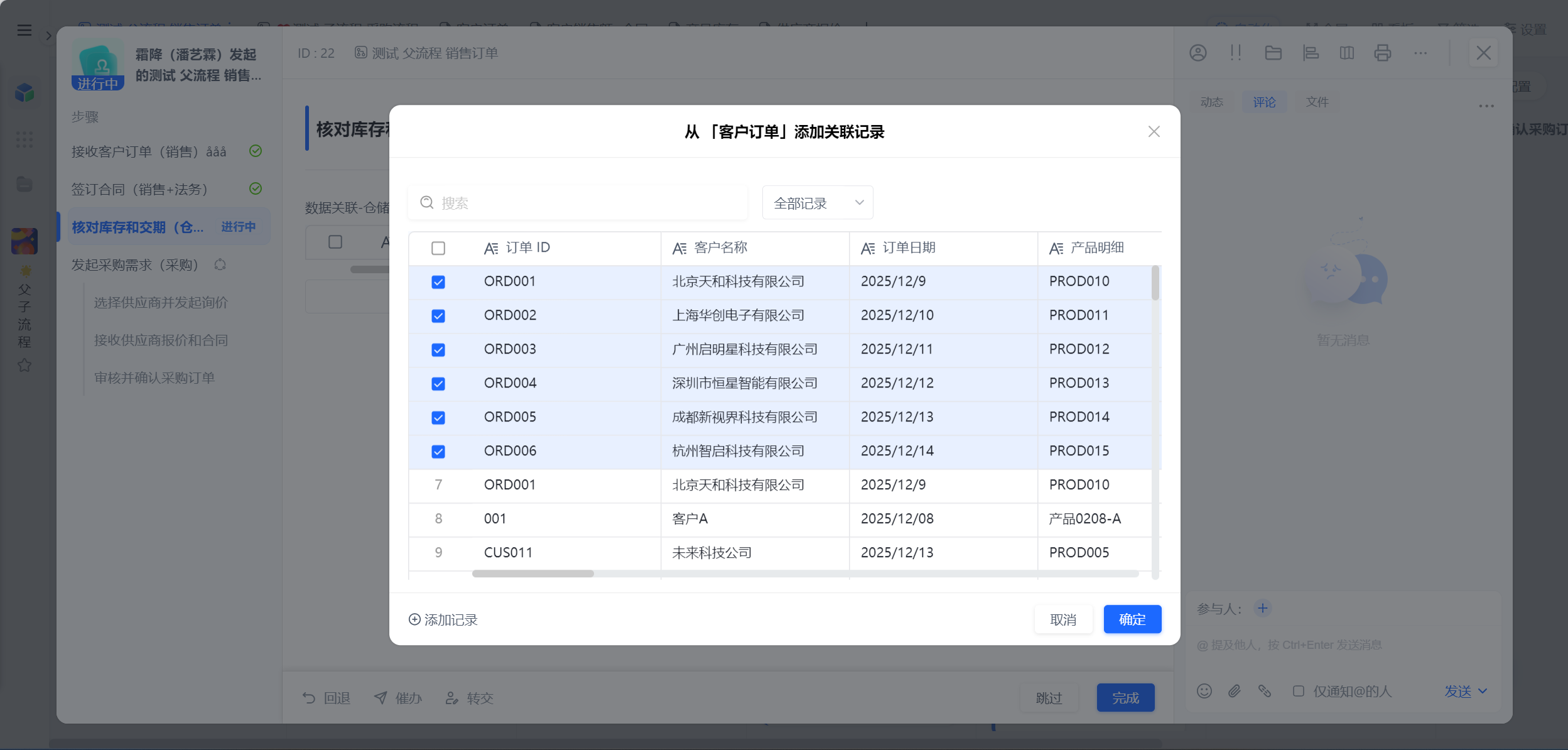Click the align-left layout icon in toolbar
The height and width of the screenshot is (750, 1568).
tap(1311, 53)
